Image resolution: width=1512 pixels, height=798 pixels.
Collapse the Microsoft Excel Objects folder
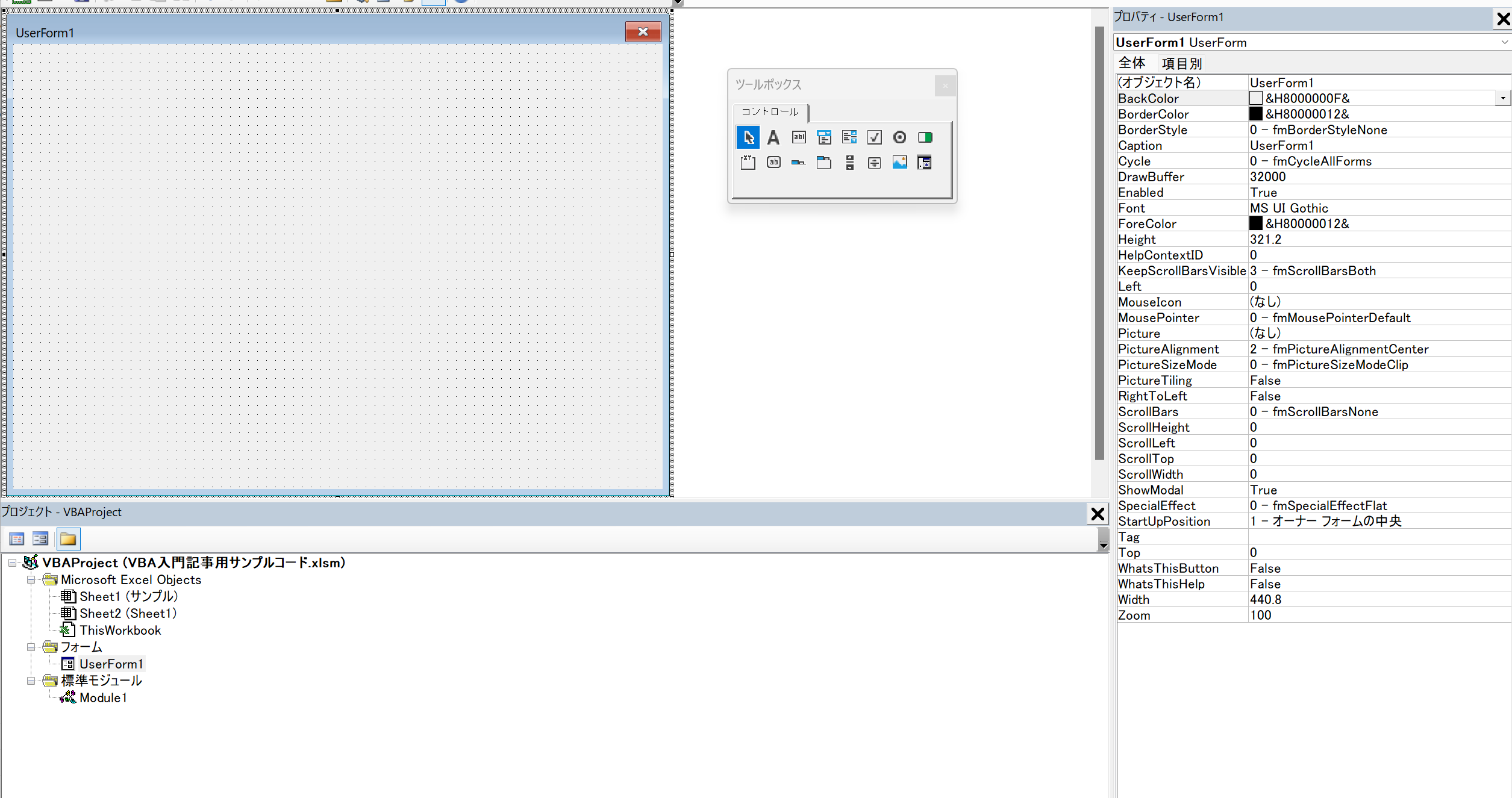pos(31,579)
